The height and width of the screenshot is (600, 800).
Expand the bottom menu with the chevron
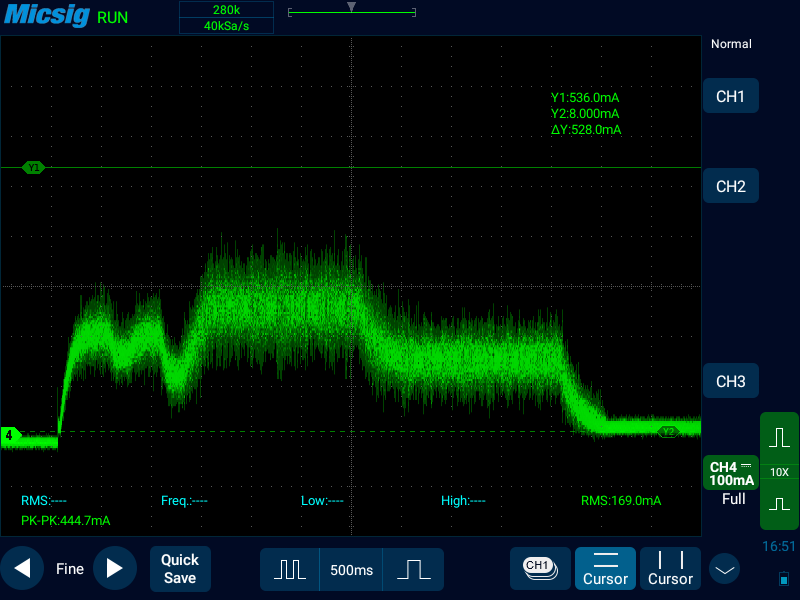click(724, 569)
